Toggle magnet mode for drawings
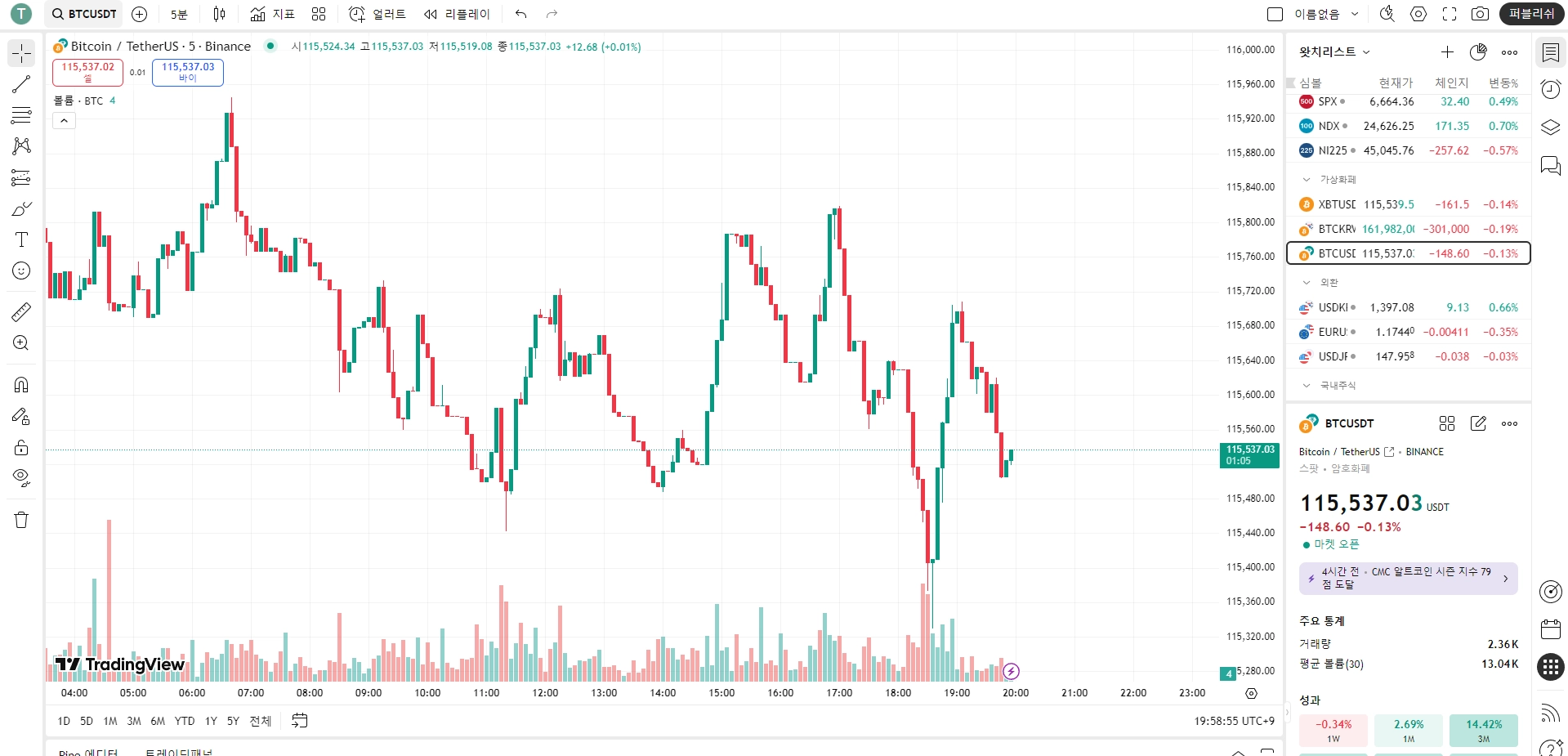 (21, 385)
